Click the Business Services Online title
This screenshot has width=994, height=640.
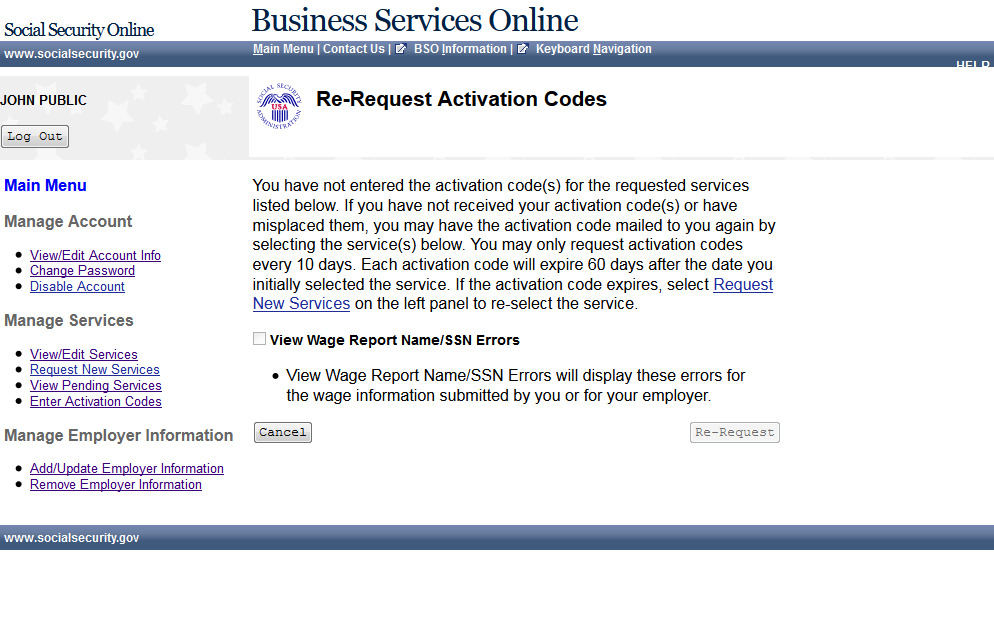click(415, 20)
